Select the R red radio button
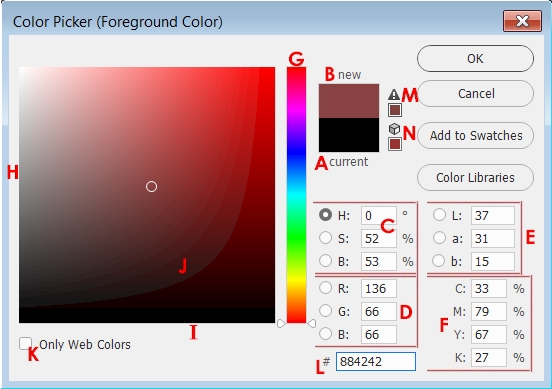Image resolution: width=552 pixels, height=389 pixels. pos(325,288)
